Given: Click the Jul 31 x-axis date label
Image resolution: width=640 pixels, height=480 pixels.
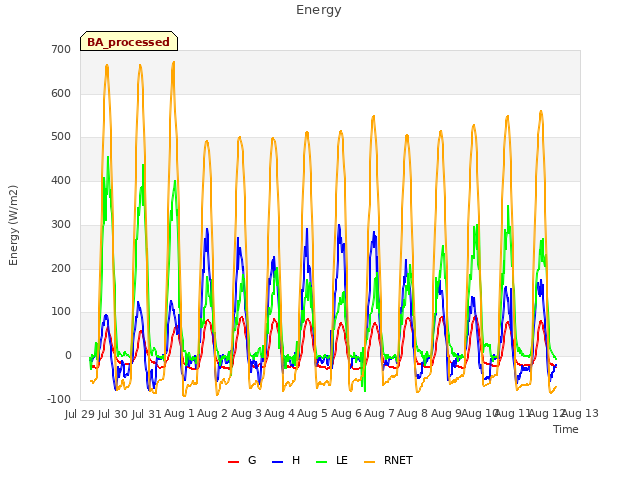Looking at the screenshot, I should point(147,414).
